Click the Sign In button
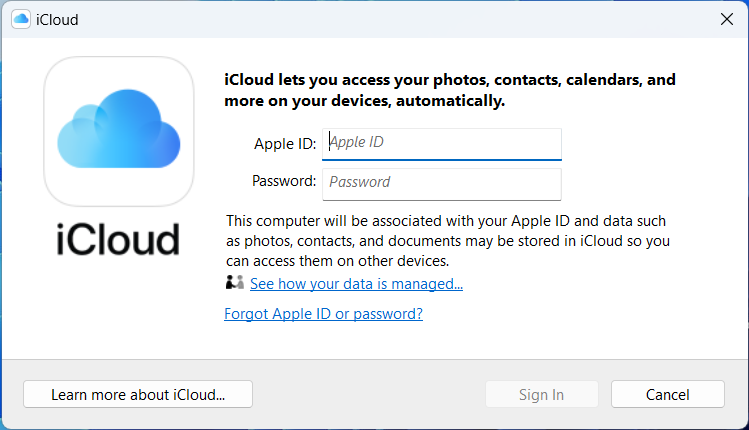Viewport: 749px width, 430px height. point(542,394)
